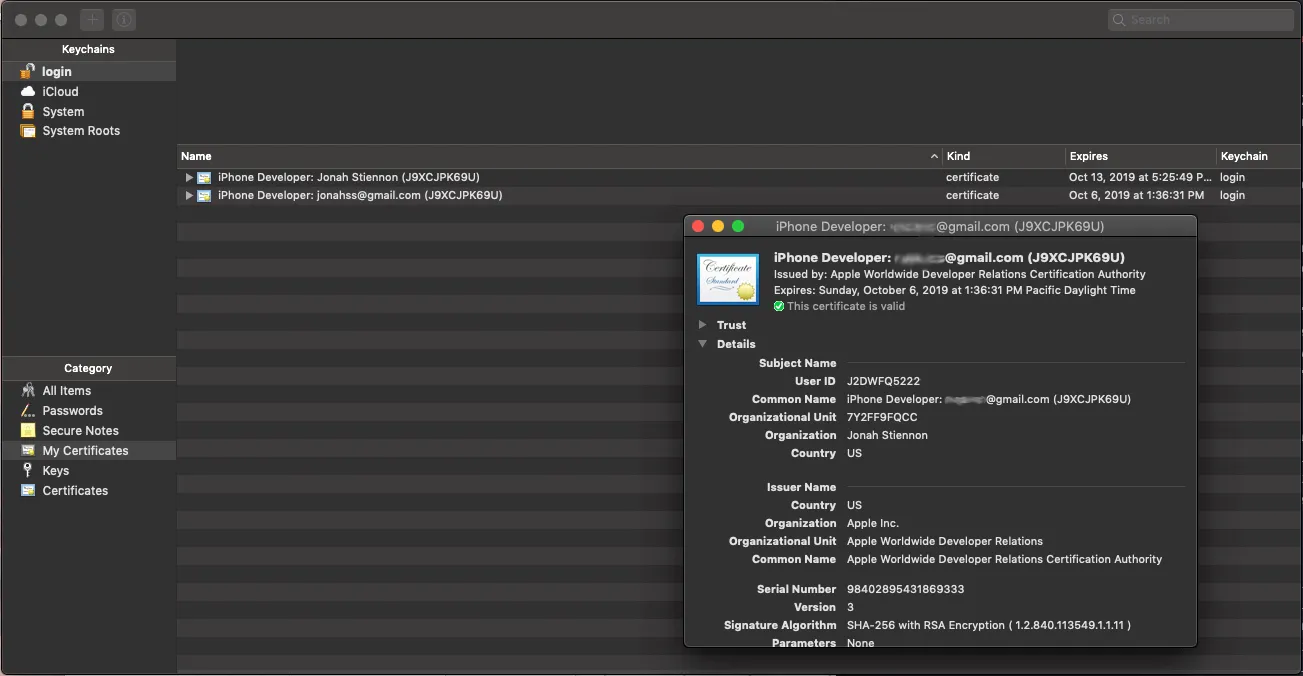Sort list by Expires column header

tap(1141, 156)
